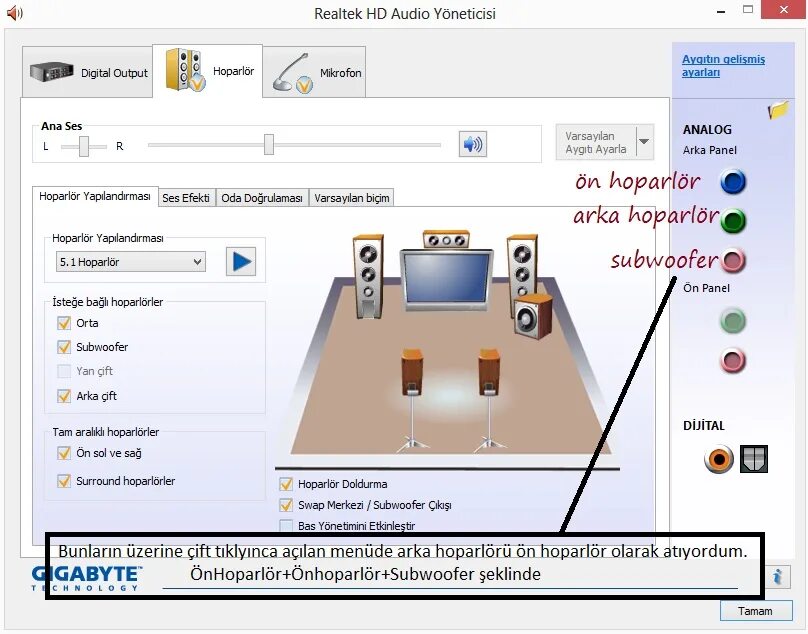Image resolution: width=808 pixels, height=634 pixels.
Task: Minimize the Realtek HD Audio window
Action: 721,11
